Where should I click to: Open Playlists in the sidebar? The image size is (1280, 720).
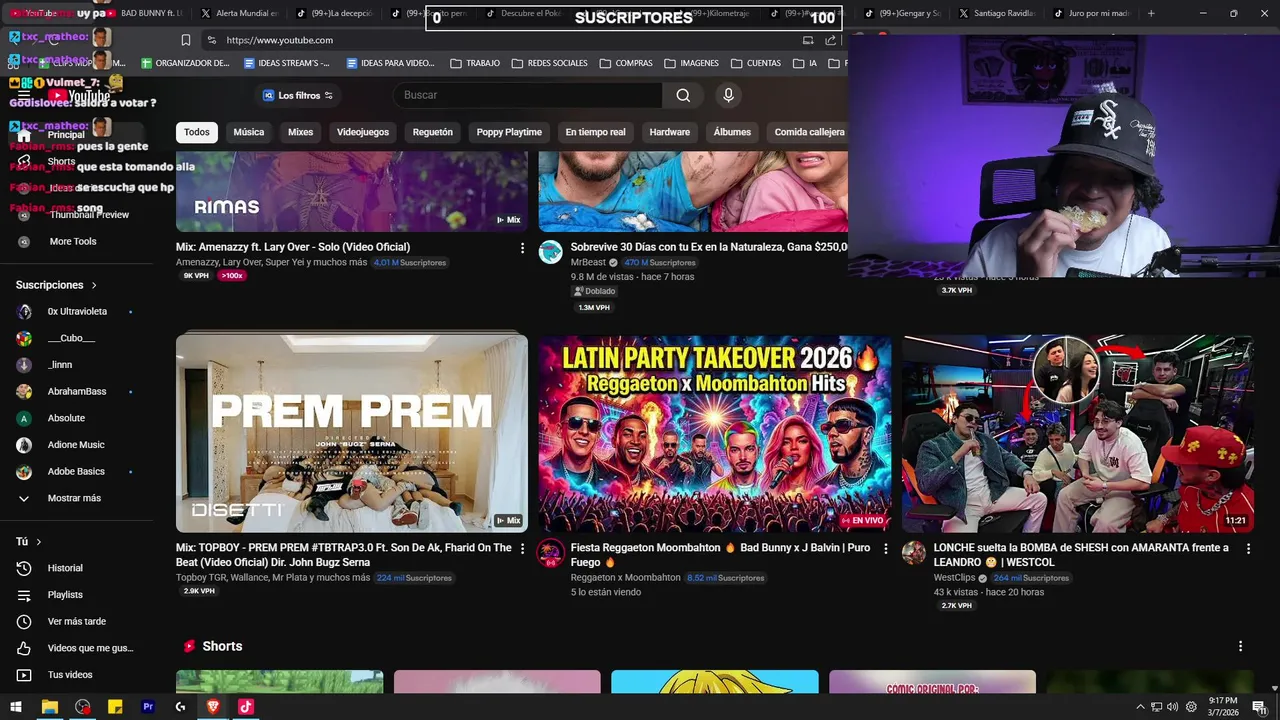pos(65,595)
